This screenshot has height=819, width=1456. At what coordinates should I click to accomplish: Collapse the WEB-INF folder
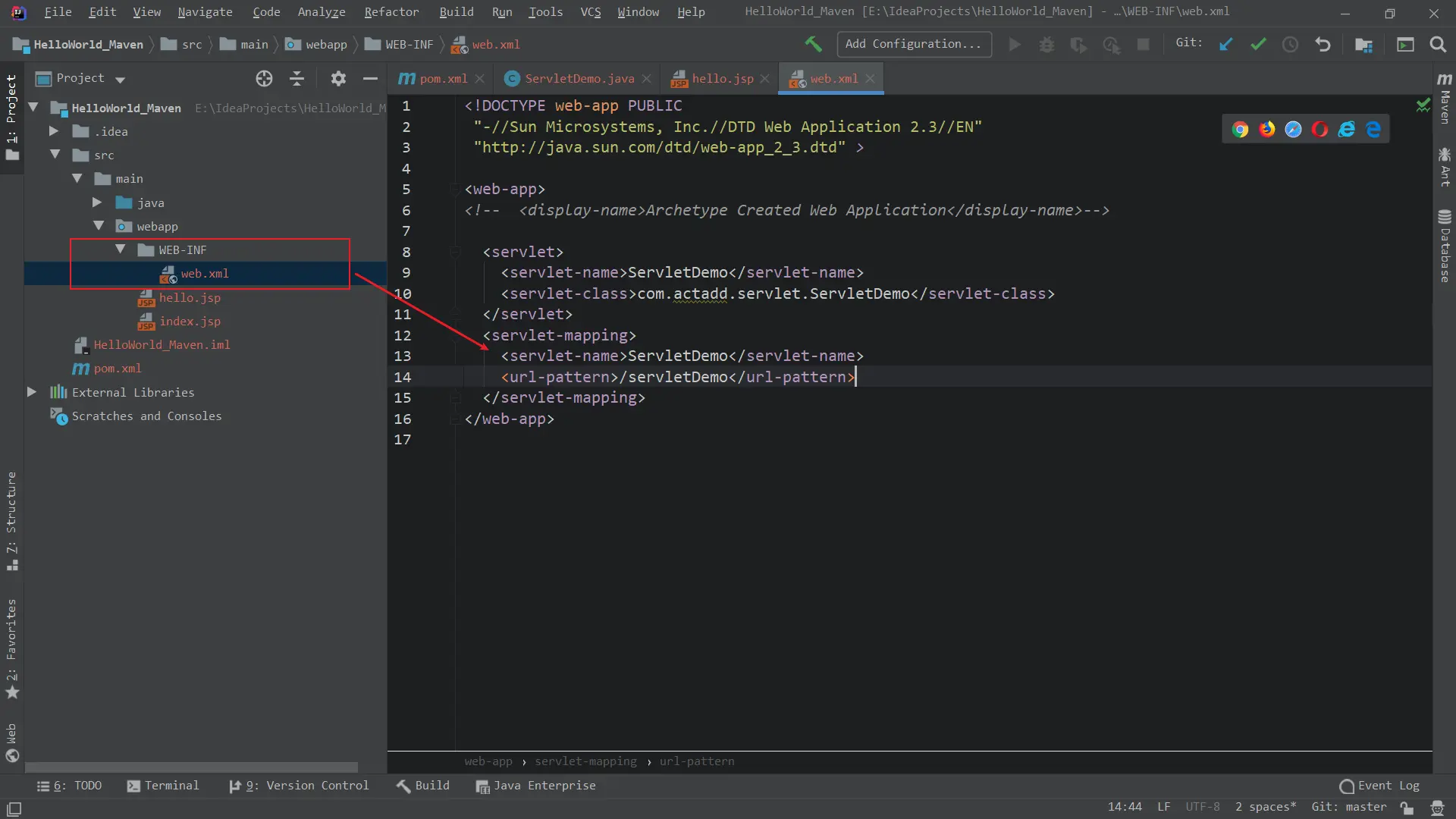tap(120, 249)
